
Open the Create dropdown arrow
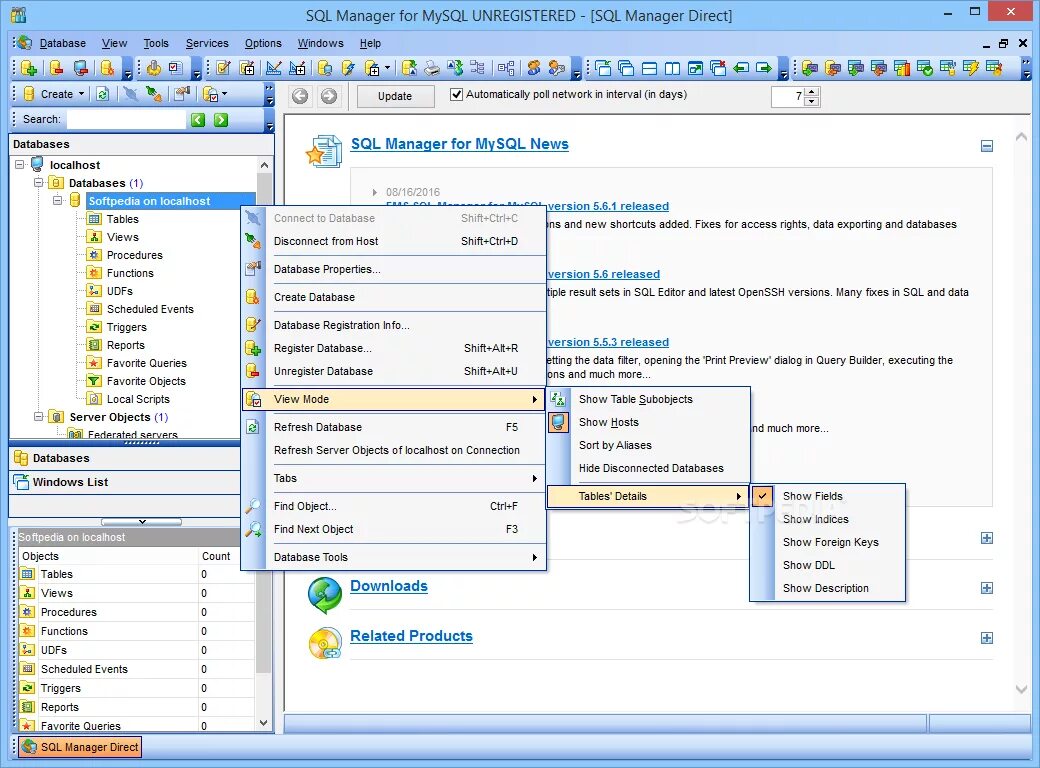point(81,94)
